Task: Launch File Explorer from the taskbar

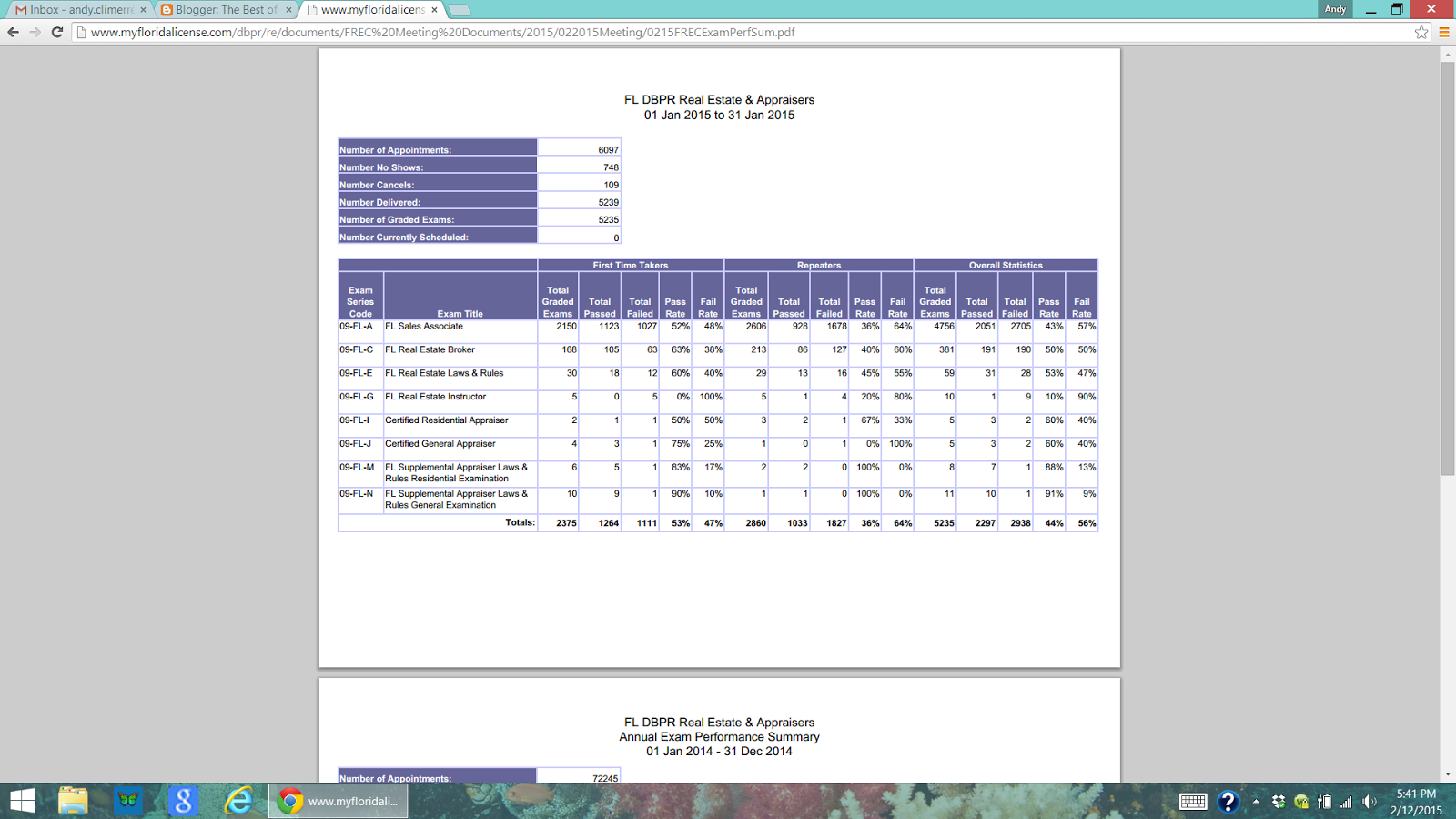Action: point(73,801)
